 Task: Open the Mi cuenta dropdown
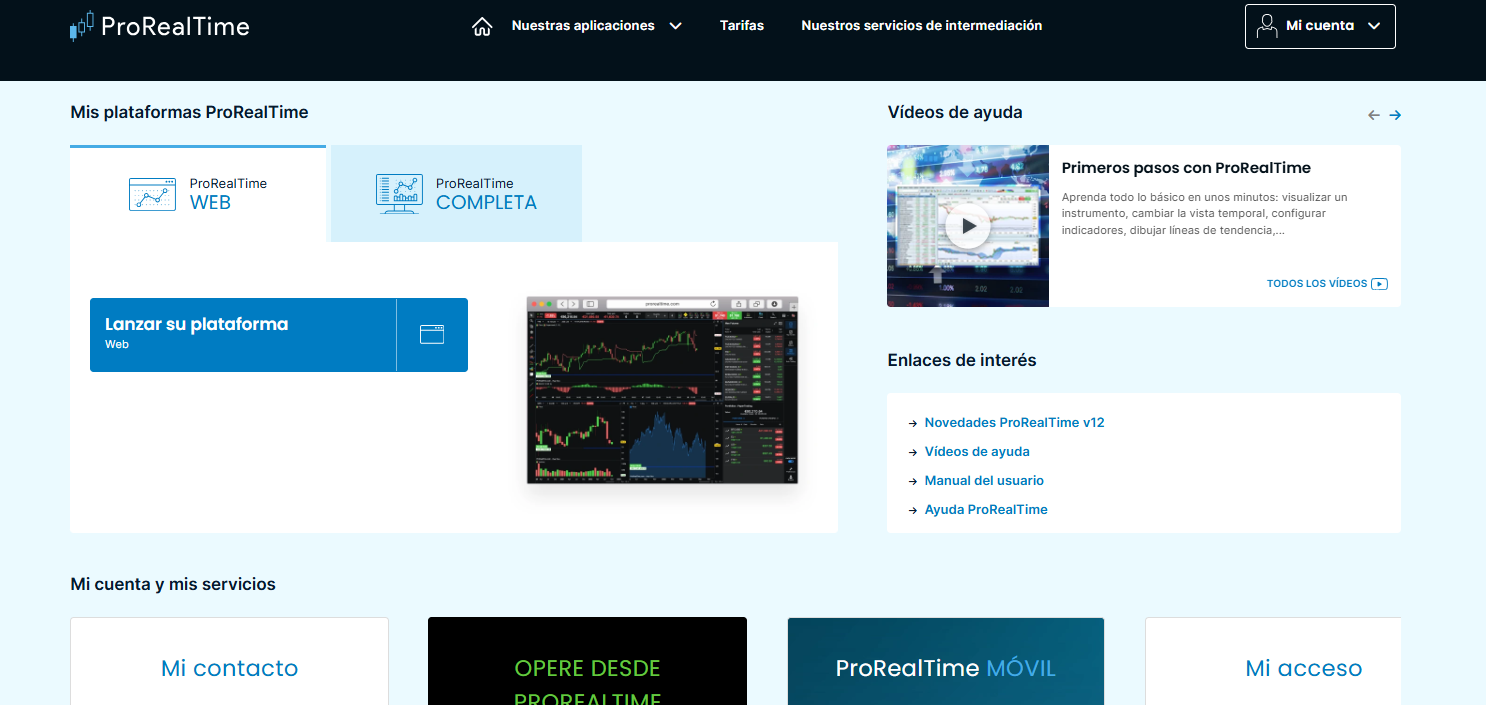click(1320, 26)
